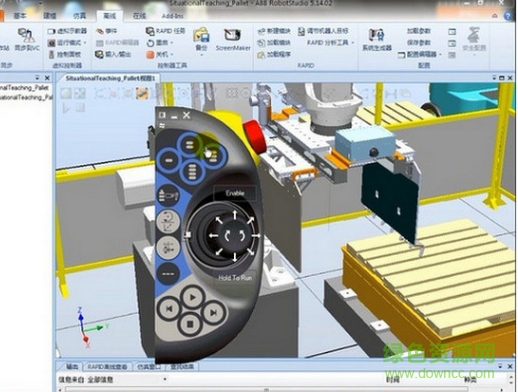The image size is (518, 392).
Task: Minimize the virtual FlexPendant window
Action: click(174, 116)
